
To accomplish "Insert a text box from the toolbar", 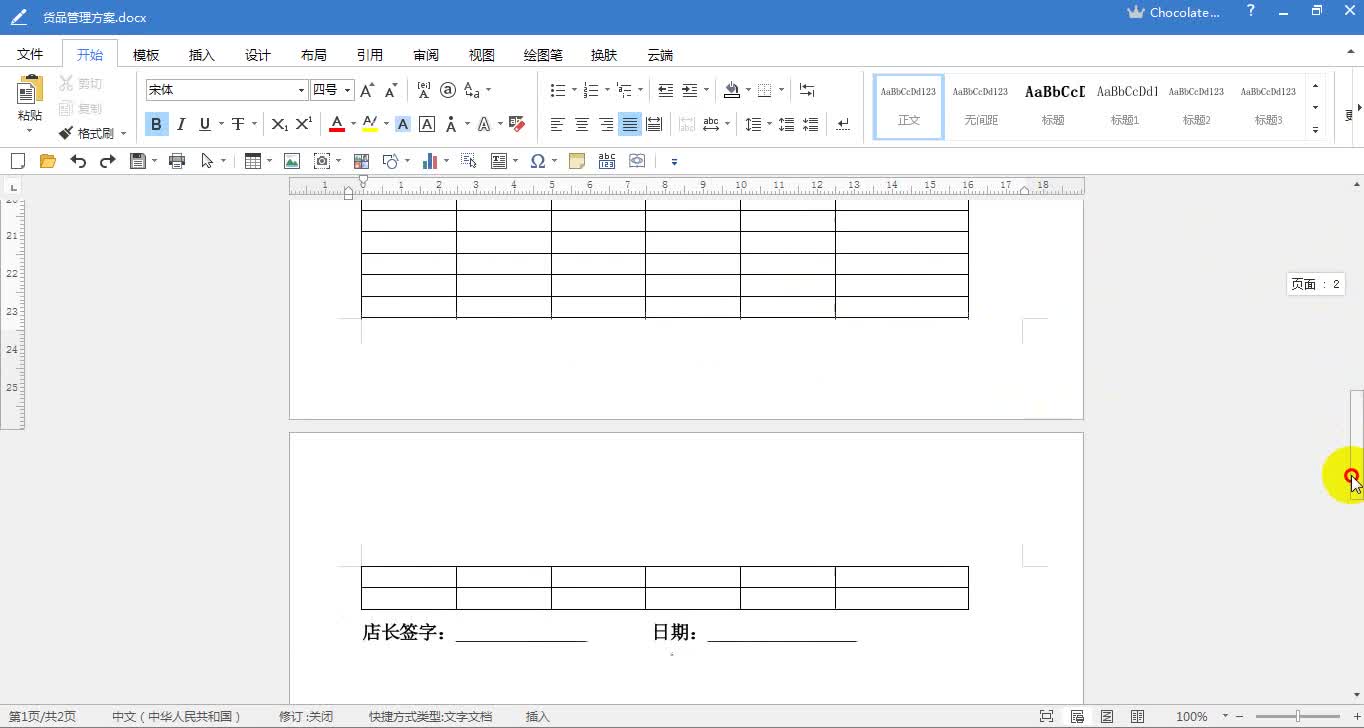I will point(498,160).
